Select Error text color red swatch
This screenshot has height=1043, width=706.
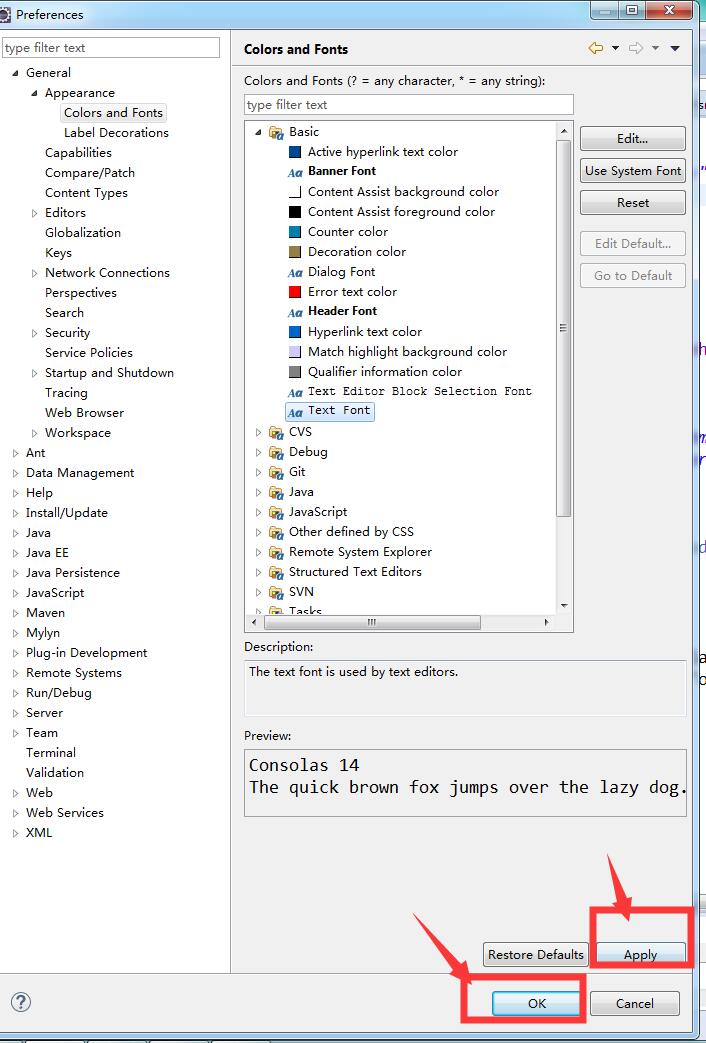(x=295, y=292)
